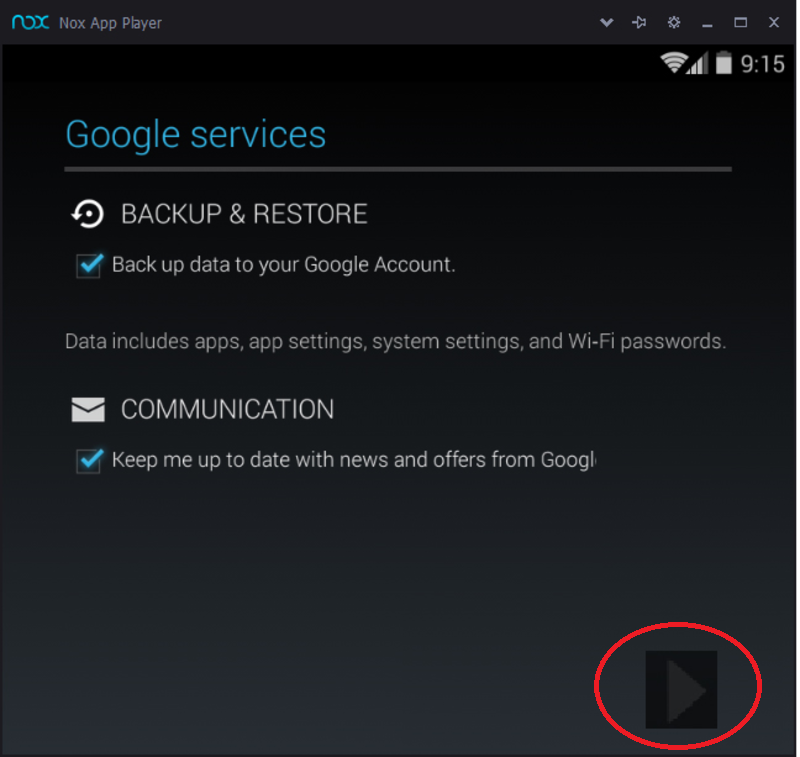Click the next arrow button circled in red
Viewport: 800px width, 757px height.
click(683, 691)
